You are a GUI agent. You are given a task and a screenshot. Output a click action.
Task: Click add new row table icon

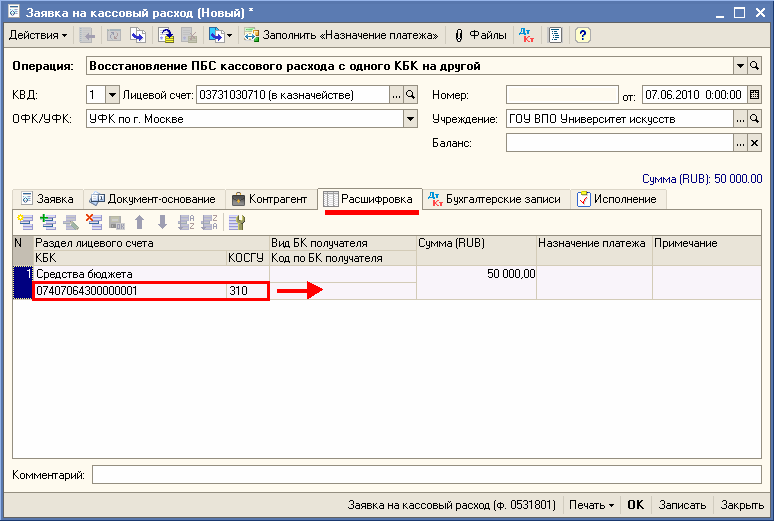pyautogui.click(x=25, y=223)
